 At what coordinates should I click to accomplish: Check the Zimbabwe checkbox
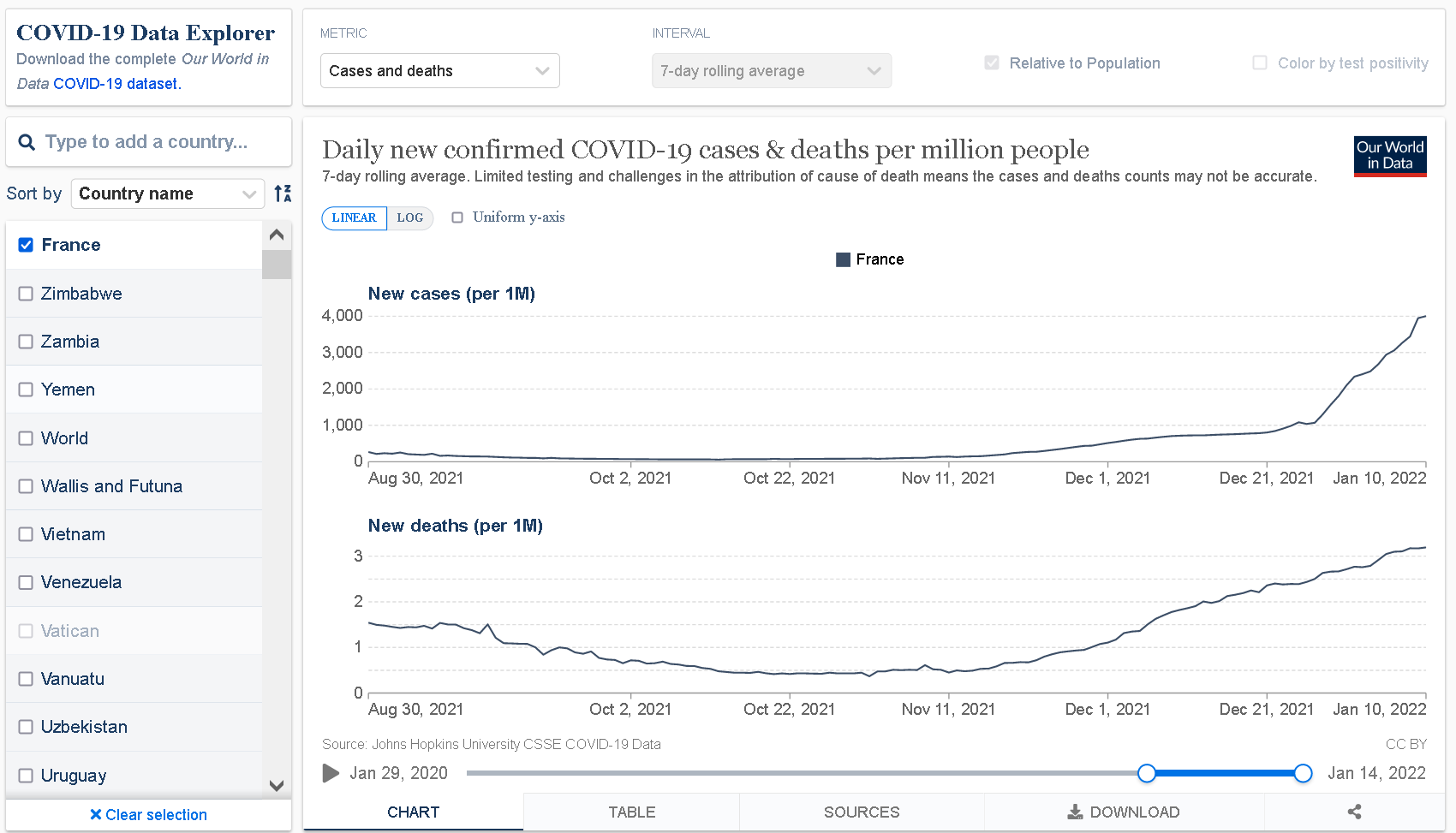[x=26, y=294]
